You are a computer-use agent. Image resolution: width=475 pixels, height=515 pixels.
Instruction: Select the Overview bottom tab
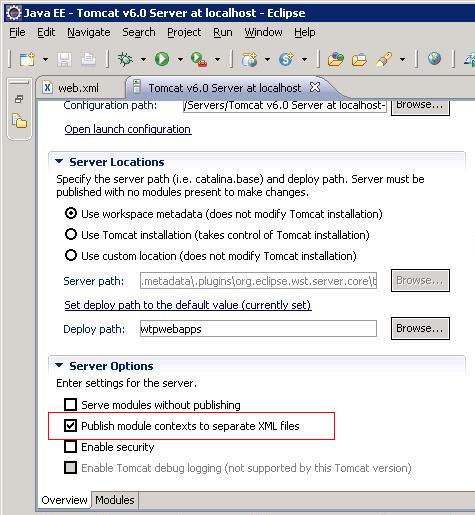64,500
